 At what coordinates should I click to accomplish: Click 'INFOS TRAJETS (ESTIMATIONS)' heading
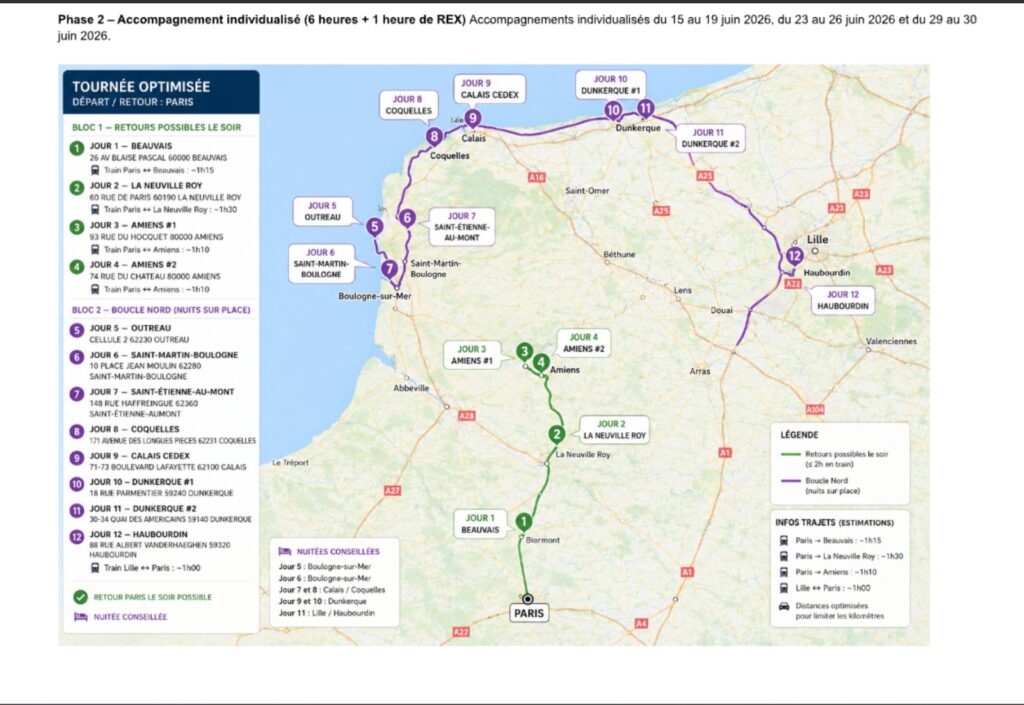click(x=834, y=523)
